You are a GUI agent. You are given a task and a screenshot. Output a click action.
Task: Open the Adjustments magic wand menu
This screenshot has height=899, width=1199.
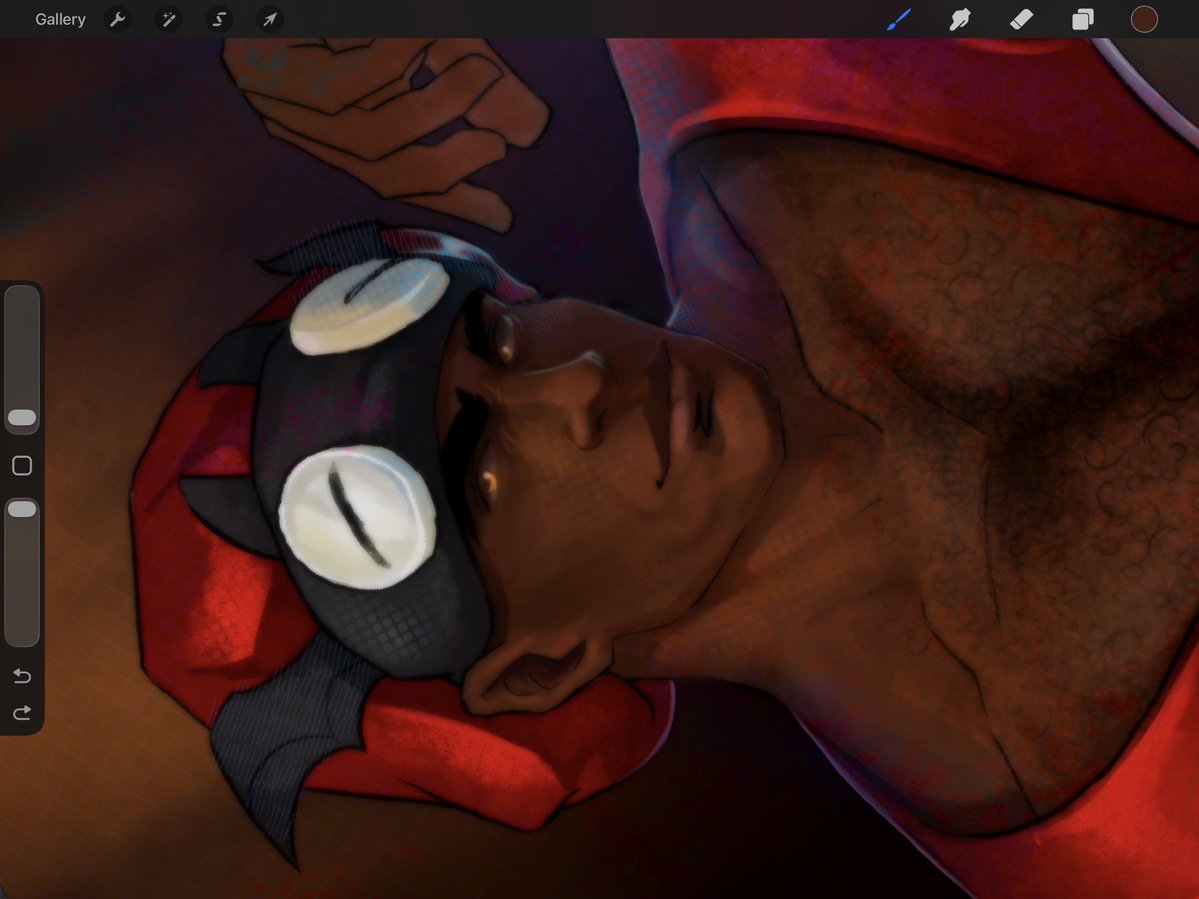168,19
